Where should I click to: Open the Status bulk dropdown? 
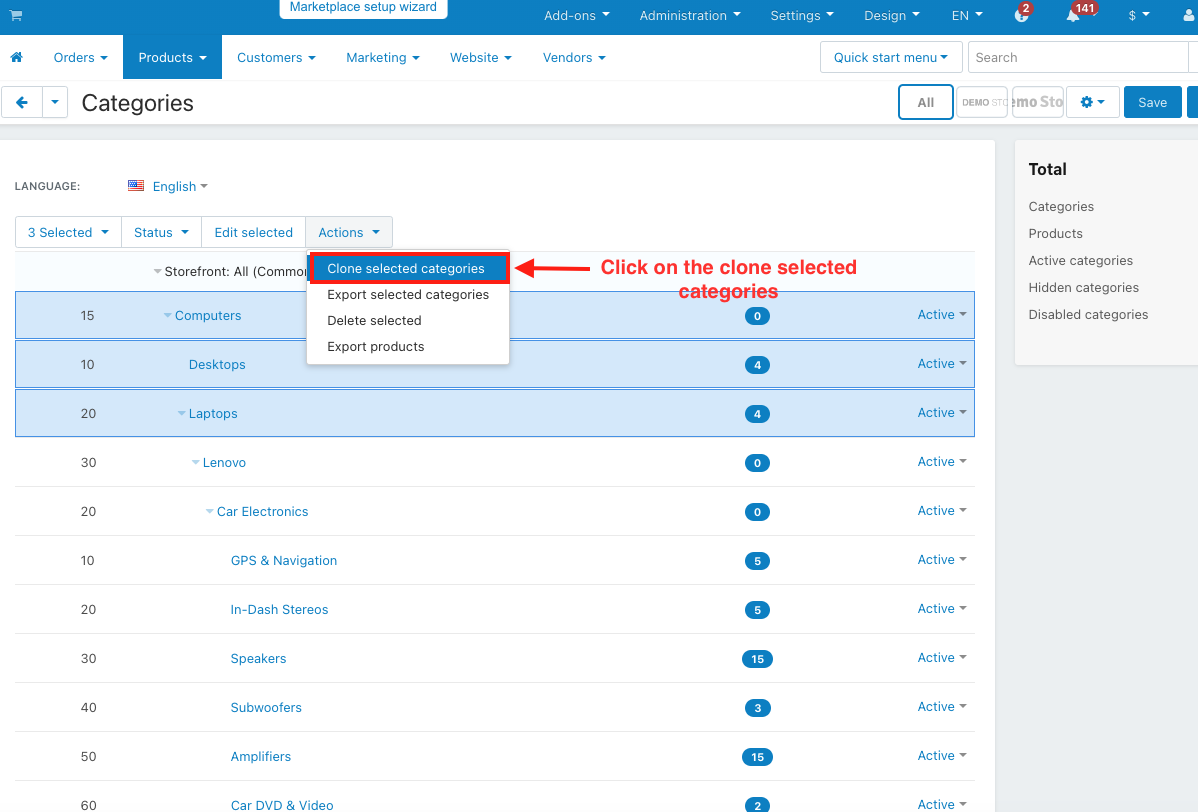(x=161, y=232)
